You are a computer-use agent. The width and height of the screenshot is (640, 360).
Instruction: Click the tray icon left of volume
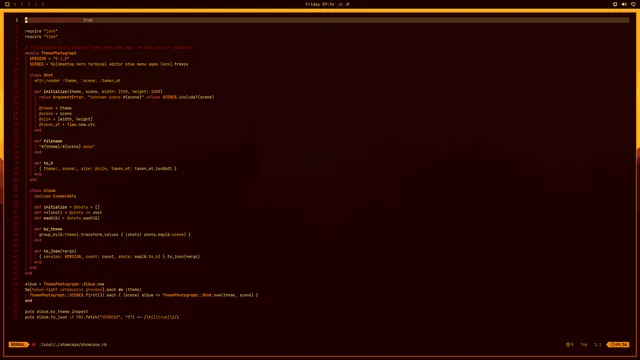pyautogui.click(x=615, y=4)
